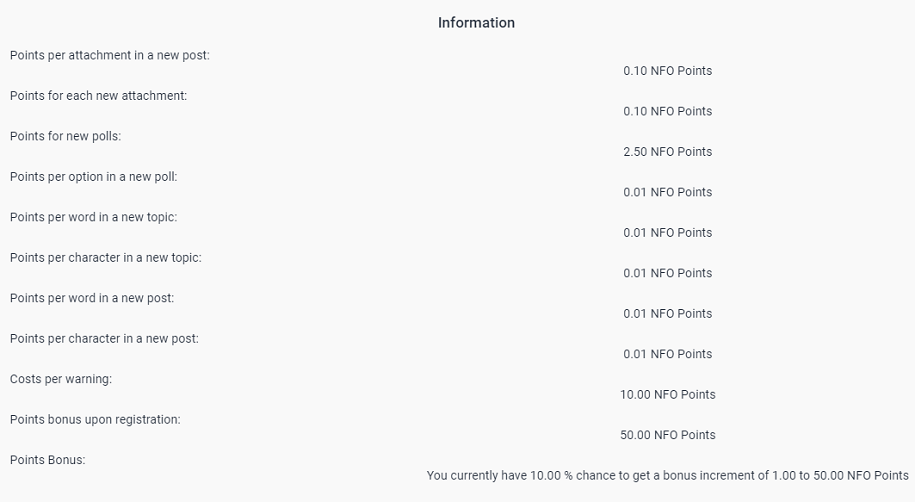Image resolution: width=915 pixels, height=502 pixels.
Task: Select 'Points per option in a new poll' label
Action: coord(93,177)
